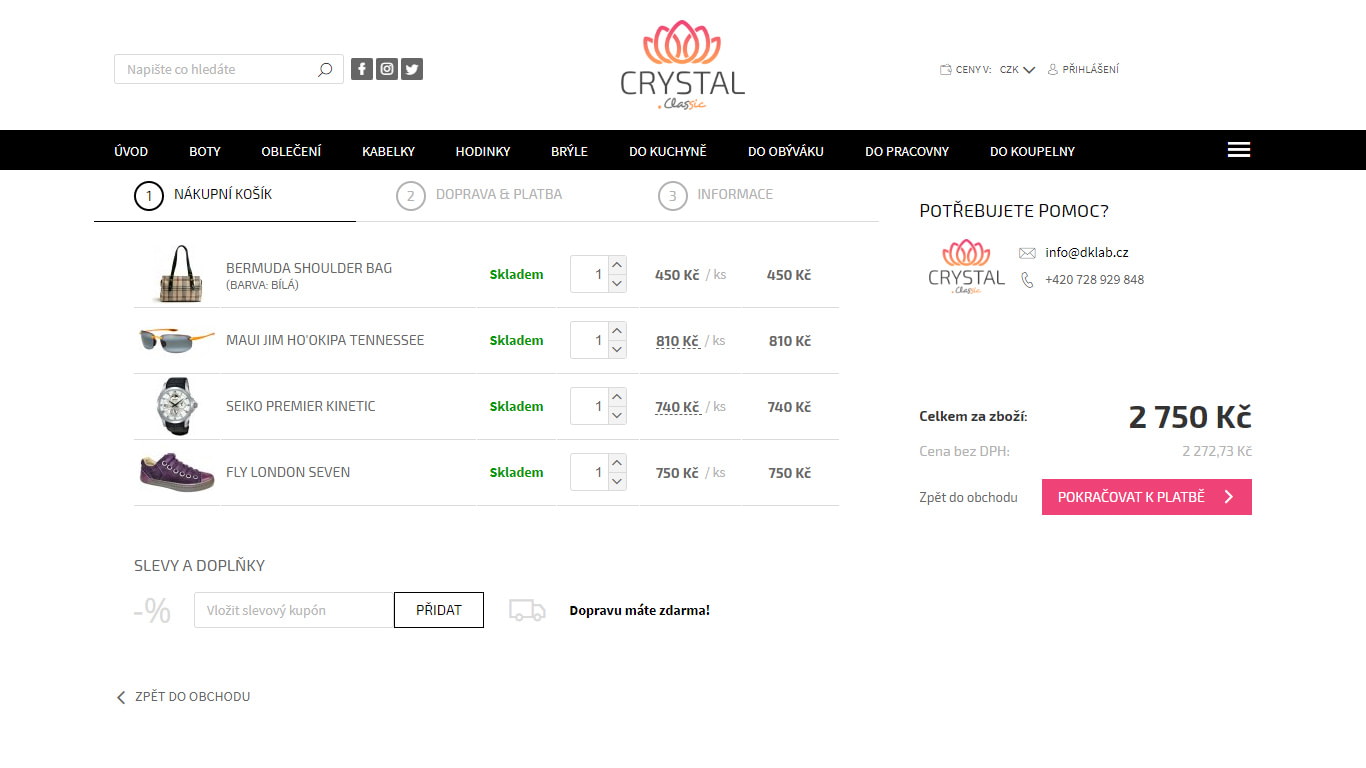
Task: Open Seiko Premier Kinetic product link
Action: tap(301, 406)
